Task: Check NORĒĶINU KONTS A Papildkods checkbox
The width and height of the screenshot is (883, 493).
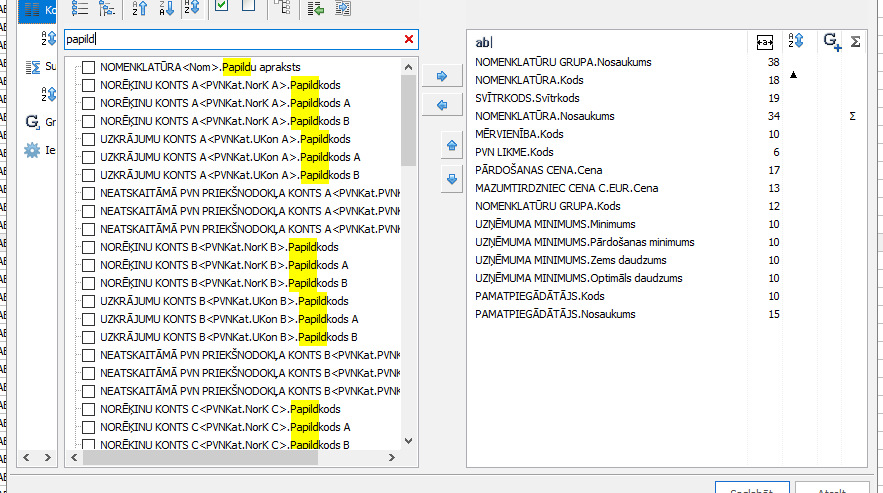Action: (x=88, y=85)
